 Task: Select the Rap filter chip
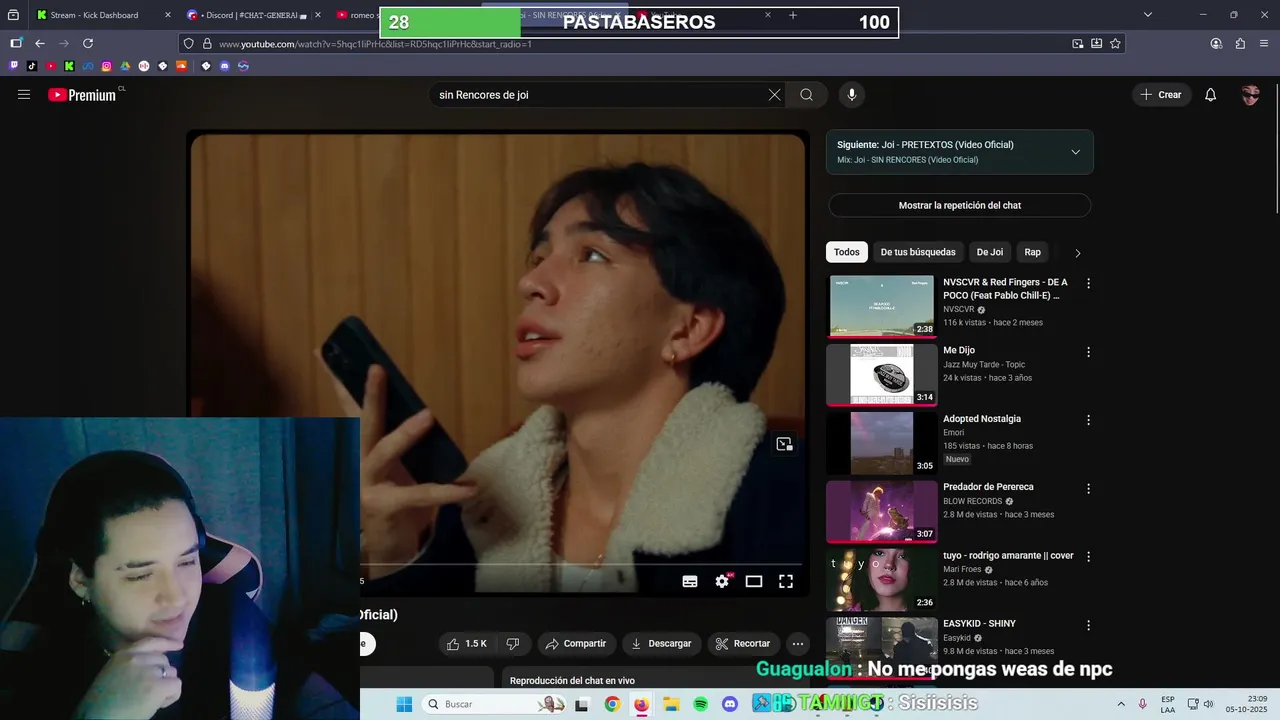1033,252
